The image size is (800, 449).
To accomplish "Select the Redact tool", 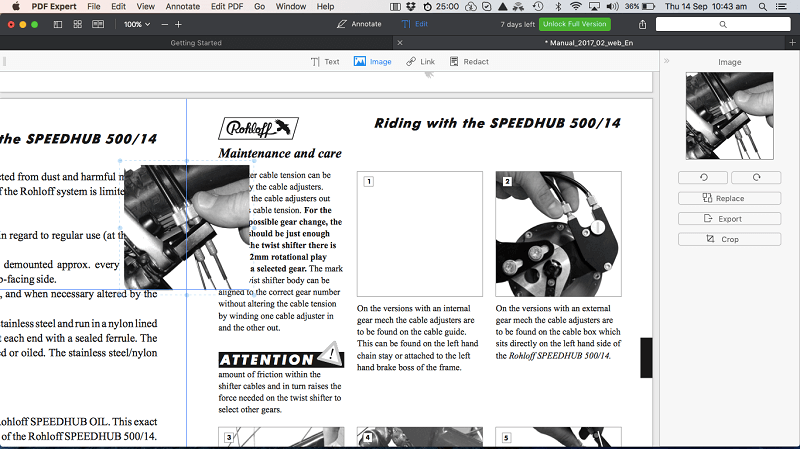I will 469,62.
